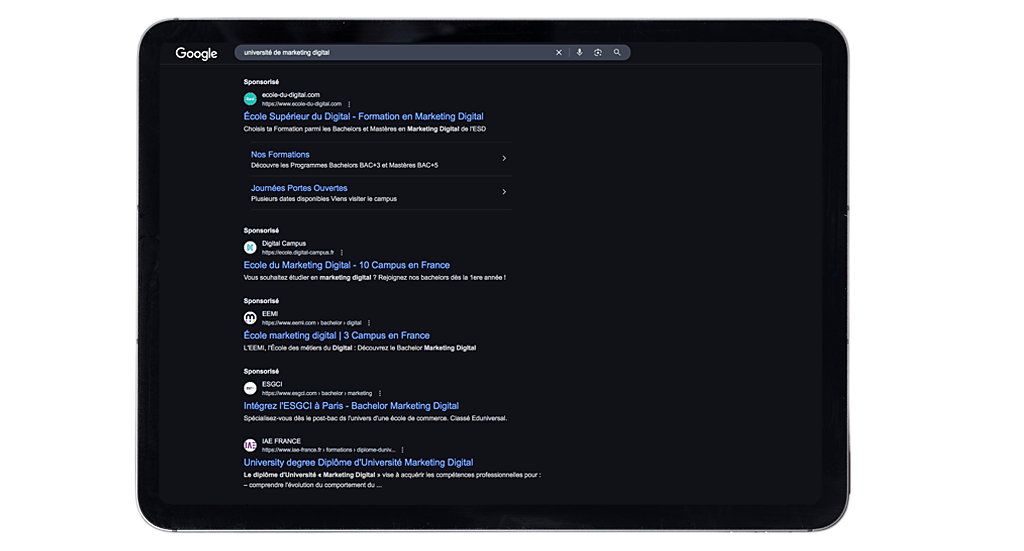Expand the Journées Portes Ouvertes chevron arrow
Screen dimensions: 1024x551
503,192
